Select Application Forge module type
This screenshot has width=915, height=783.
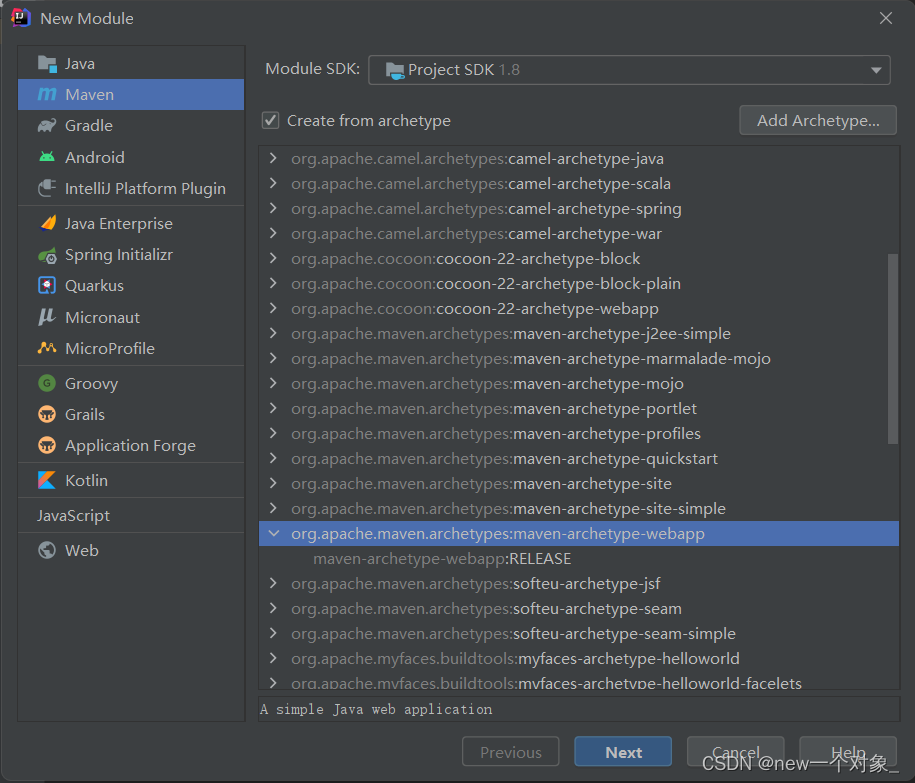[131, 445]
